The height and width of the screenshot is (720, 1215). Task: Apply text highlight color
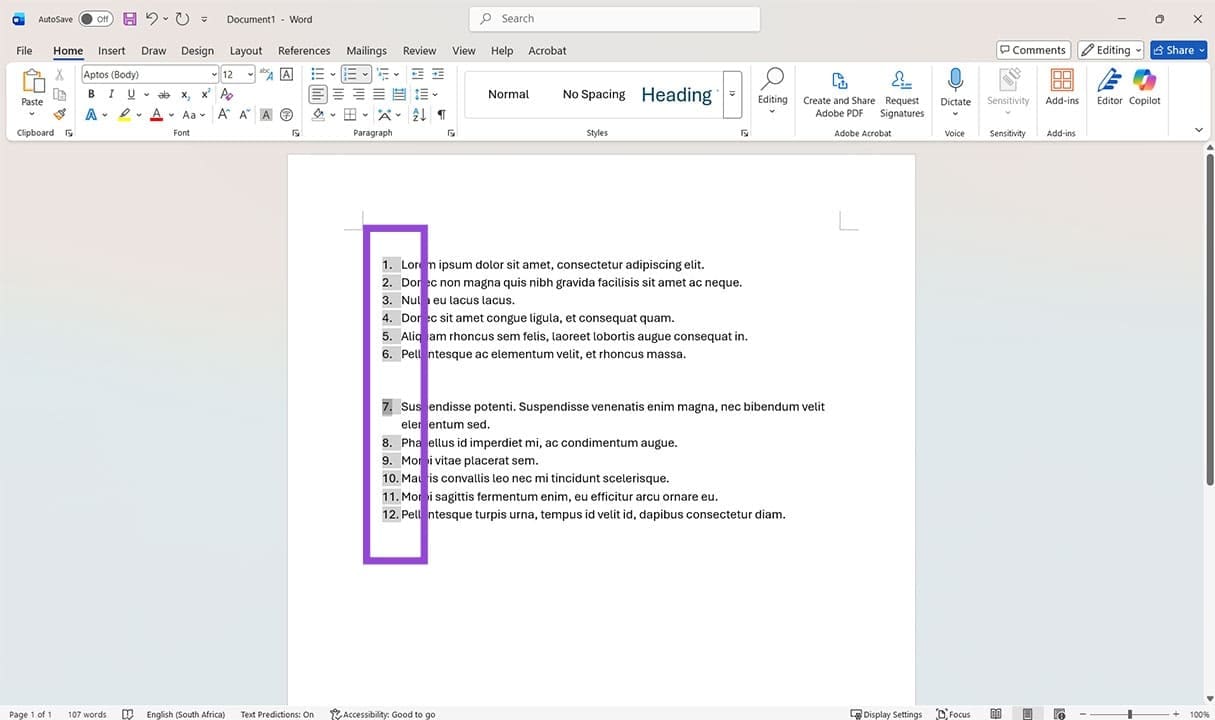pos(126,114)
